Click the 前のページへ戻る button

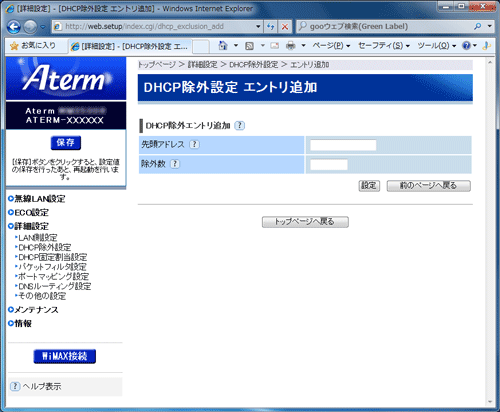pyautogui.click(x=429, y=186)
